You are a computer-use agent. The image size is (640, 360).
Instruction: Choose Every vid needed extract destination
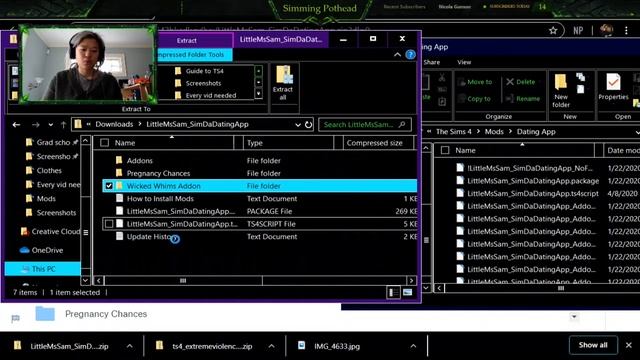click(211, 96)
